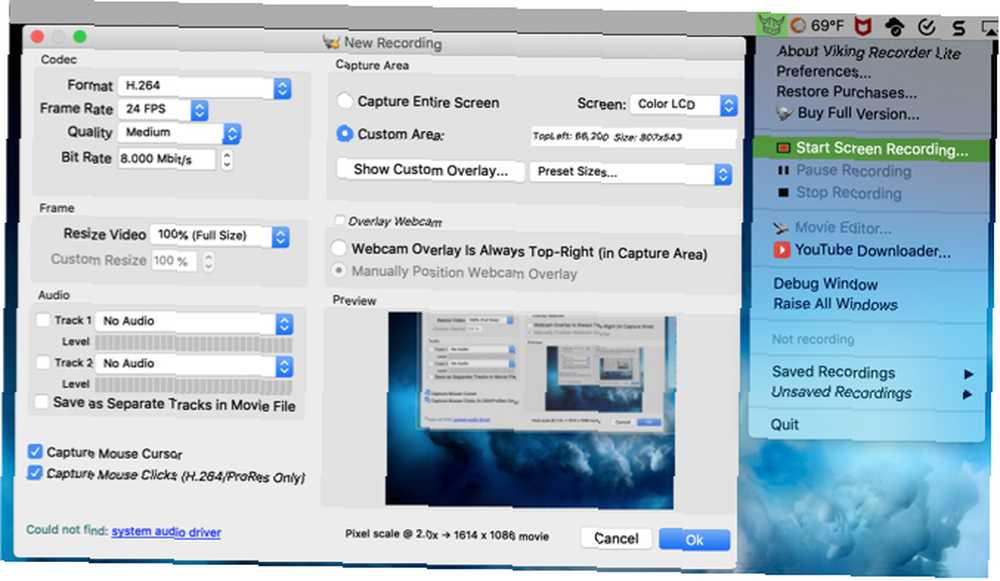The image size is (1000, 581).
Task: Enable the audio Track 2 checkbox
Action: 43,362
